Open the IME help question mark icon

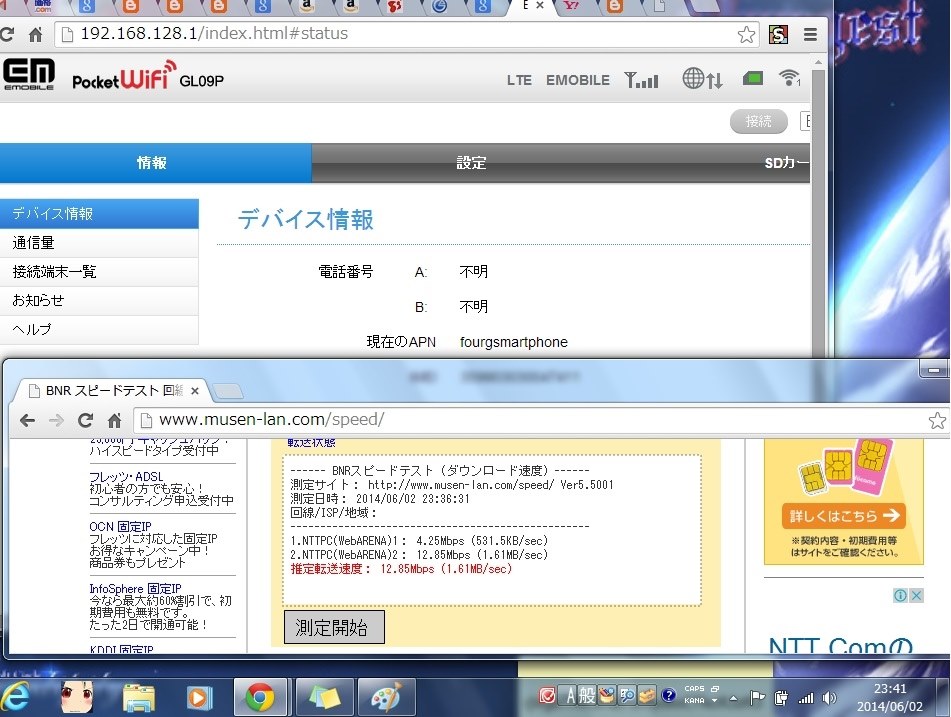(x=668, y=695)
